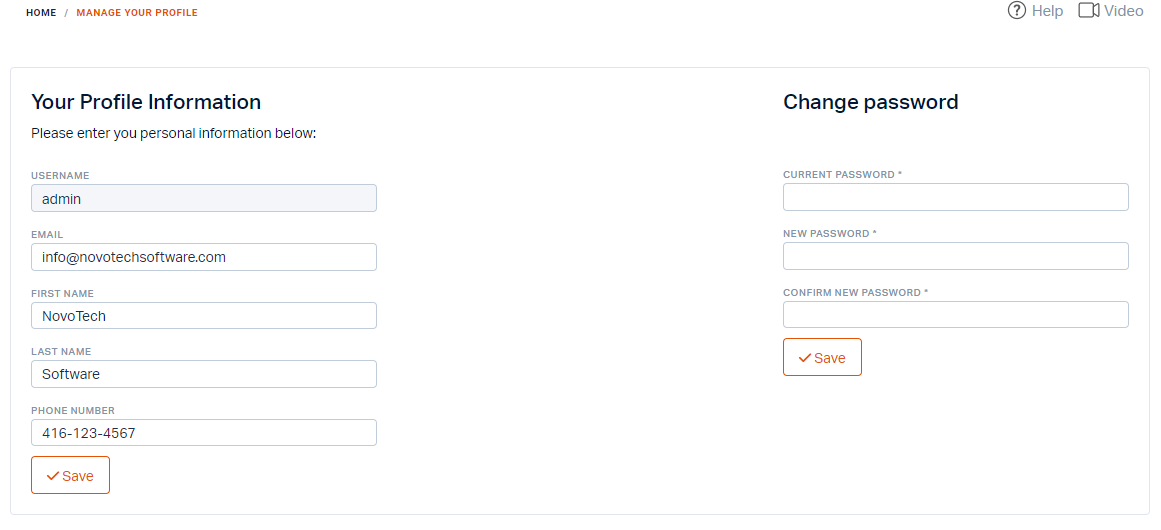This screenshot has width=1161, height=530.
Task: Click the disabled Username field showing admin
Action: [204, 198]
